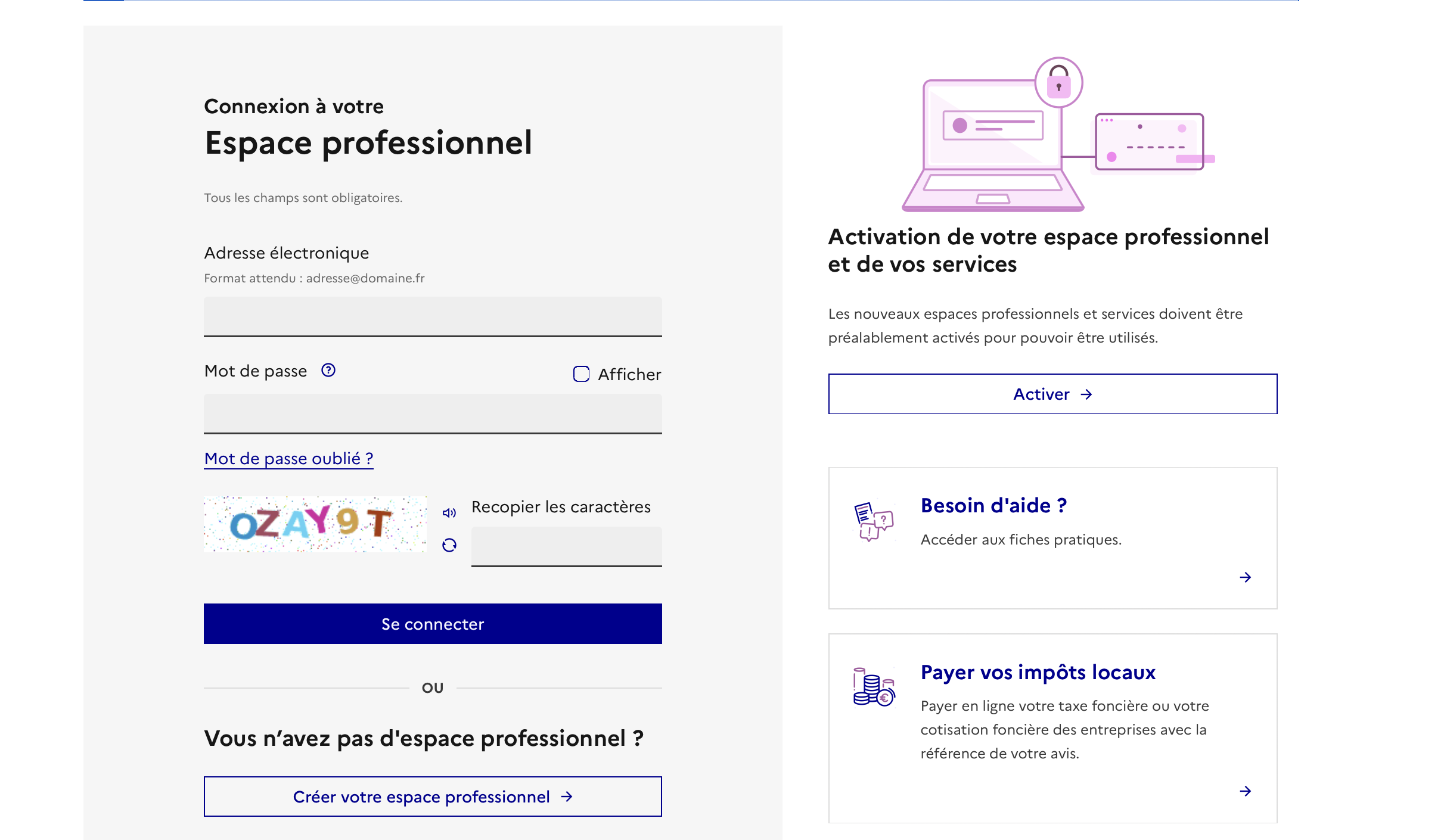
Task: Click 'Vous n'avez pas d'espace professionnel ?' heading
Action: pos(424,739)
